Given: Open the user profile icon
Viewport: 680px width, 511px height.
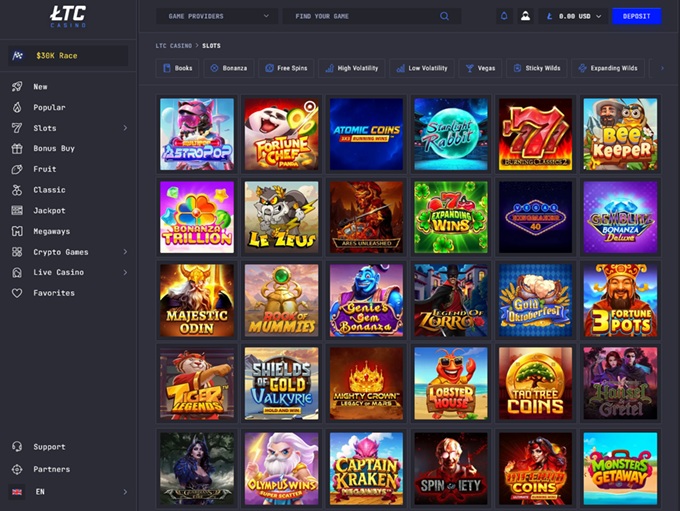Looking at the screenshot, I should [524, 16].
